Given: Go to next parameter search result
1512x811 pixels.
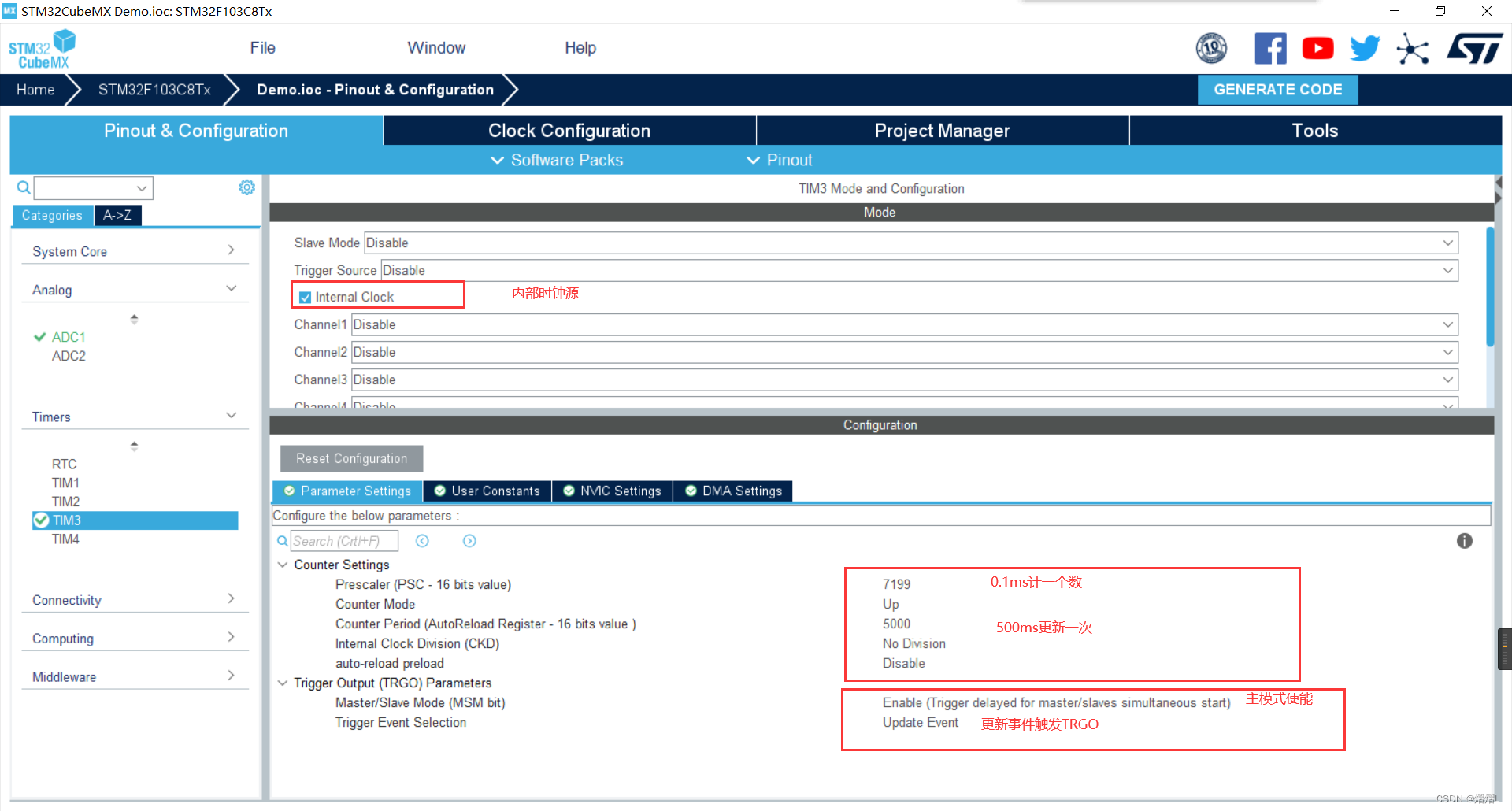Looking at the screenshot, I should click(469, 541).
